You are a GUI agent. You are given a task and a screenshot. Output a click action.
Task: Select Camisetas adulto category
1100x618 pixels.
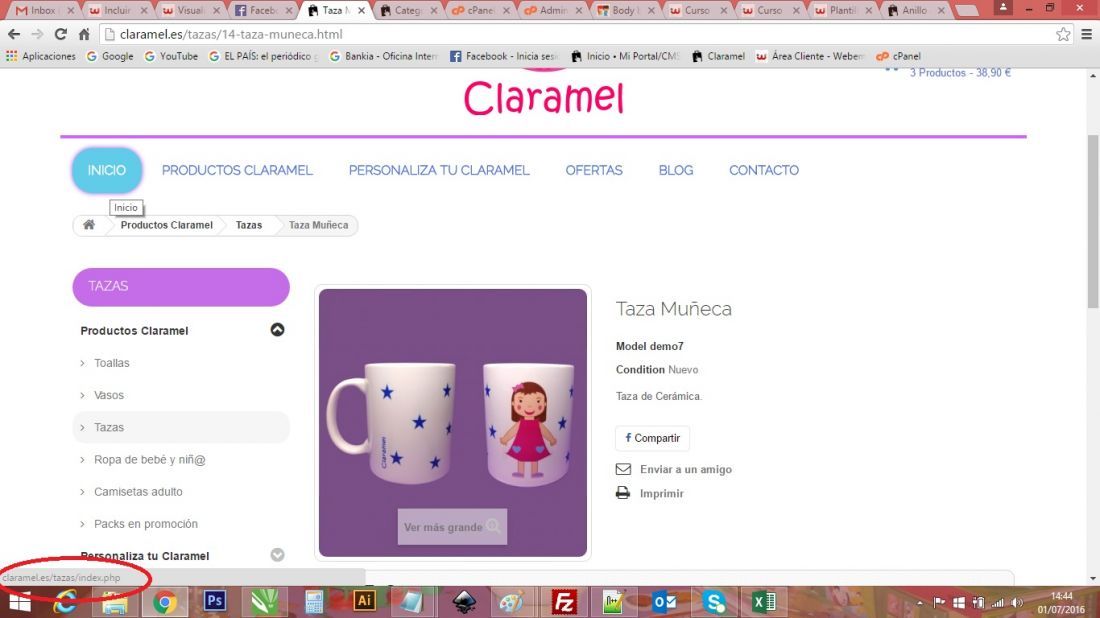(x=138, y=492)
